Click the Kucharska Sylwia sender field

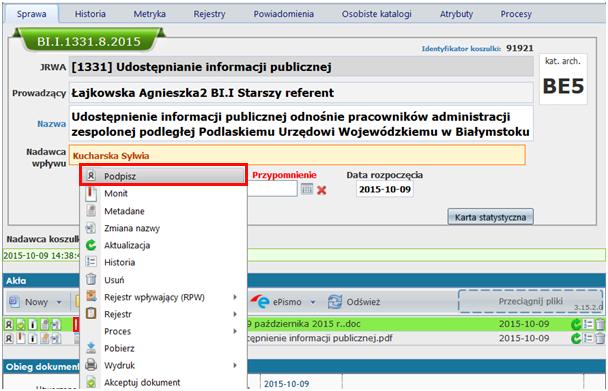point(297,155)
